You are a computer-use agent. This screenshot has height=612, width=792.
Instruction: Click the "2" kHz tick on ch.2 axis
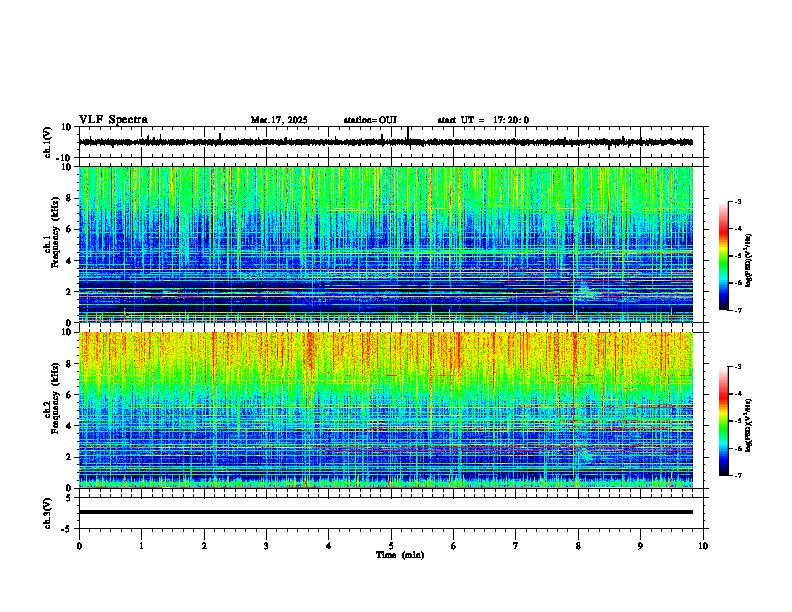click(70, 457)
